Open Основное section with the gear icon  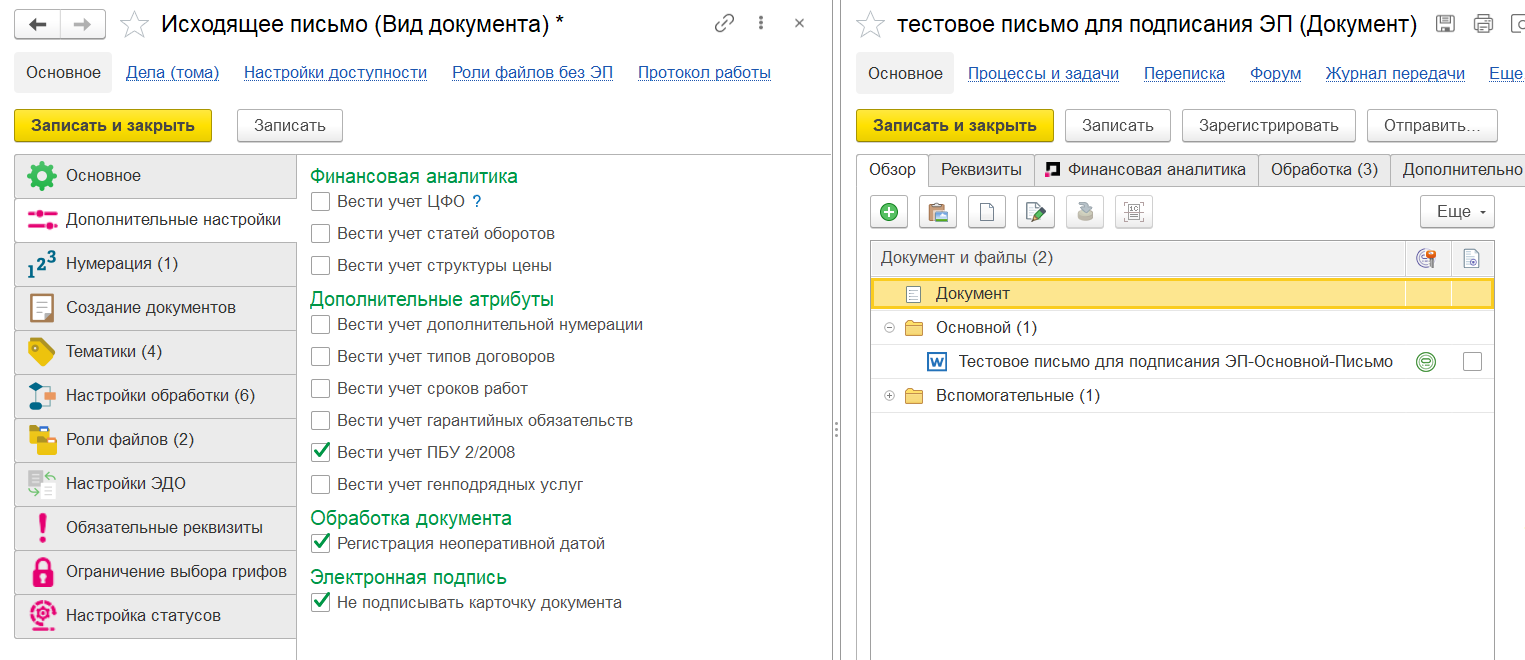click(x=155, y=176)
